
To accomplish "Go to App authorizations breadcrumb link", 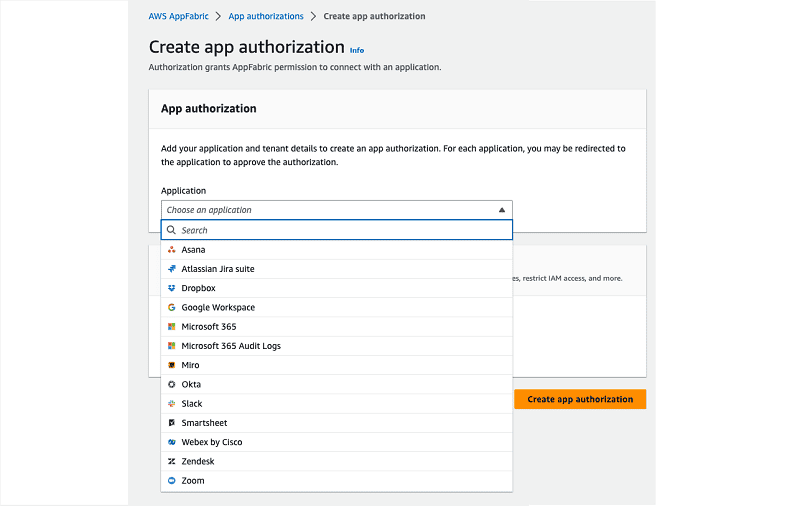I will (x=266, y=16).
